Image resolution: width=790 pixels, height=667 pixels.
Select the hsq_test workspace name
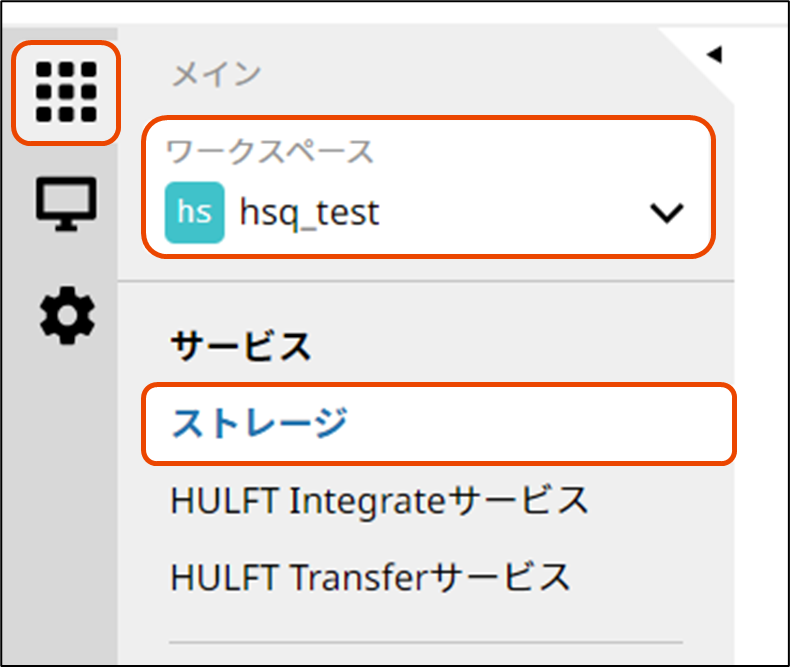[309, 213]
